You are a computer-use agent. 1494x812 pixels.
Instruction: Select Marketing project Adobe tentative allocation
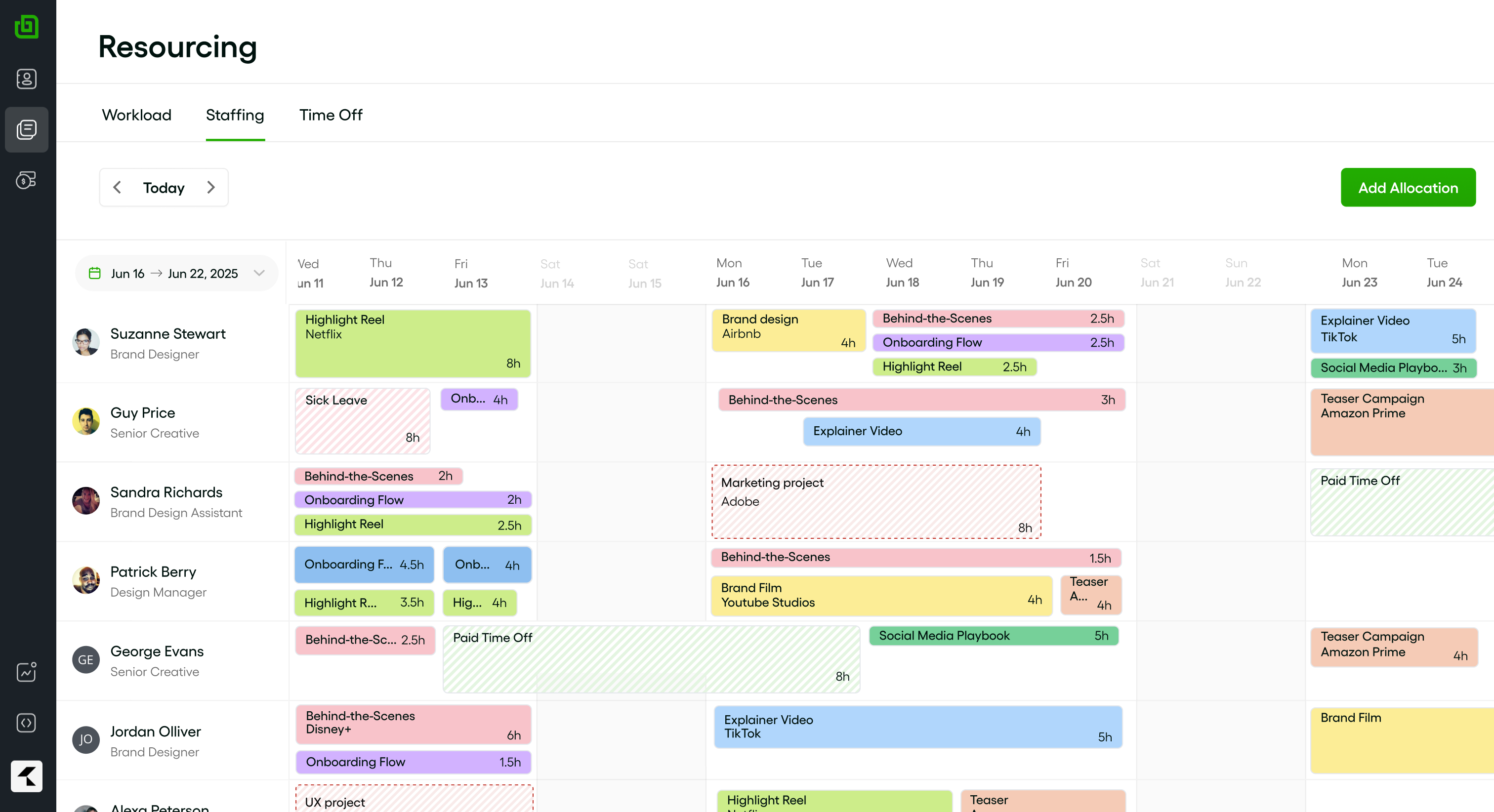tap(876, 502)
